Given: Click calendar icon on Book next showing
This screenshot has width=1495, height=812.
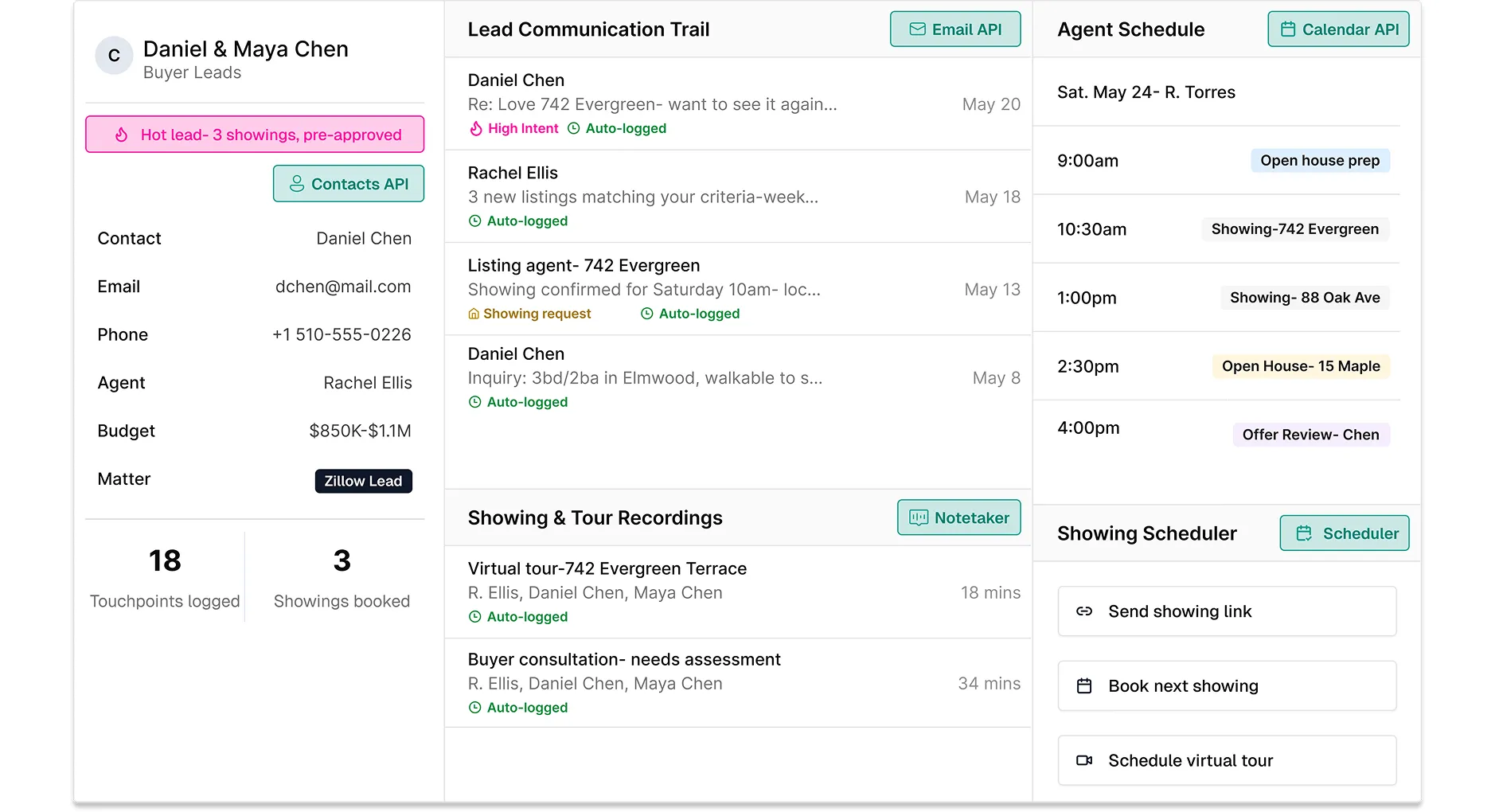Looking at the screenshot, I should 1084,686.
